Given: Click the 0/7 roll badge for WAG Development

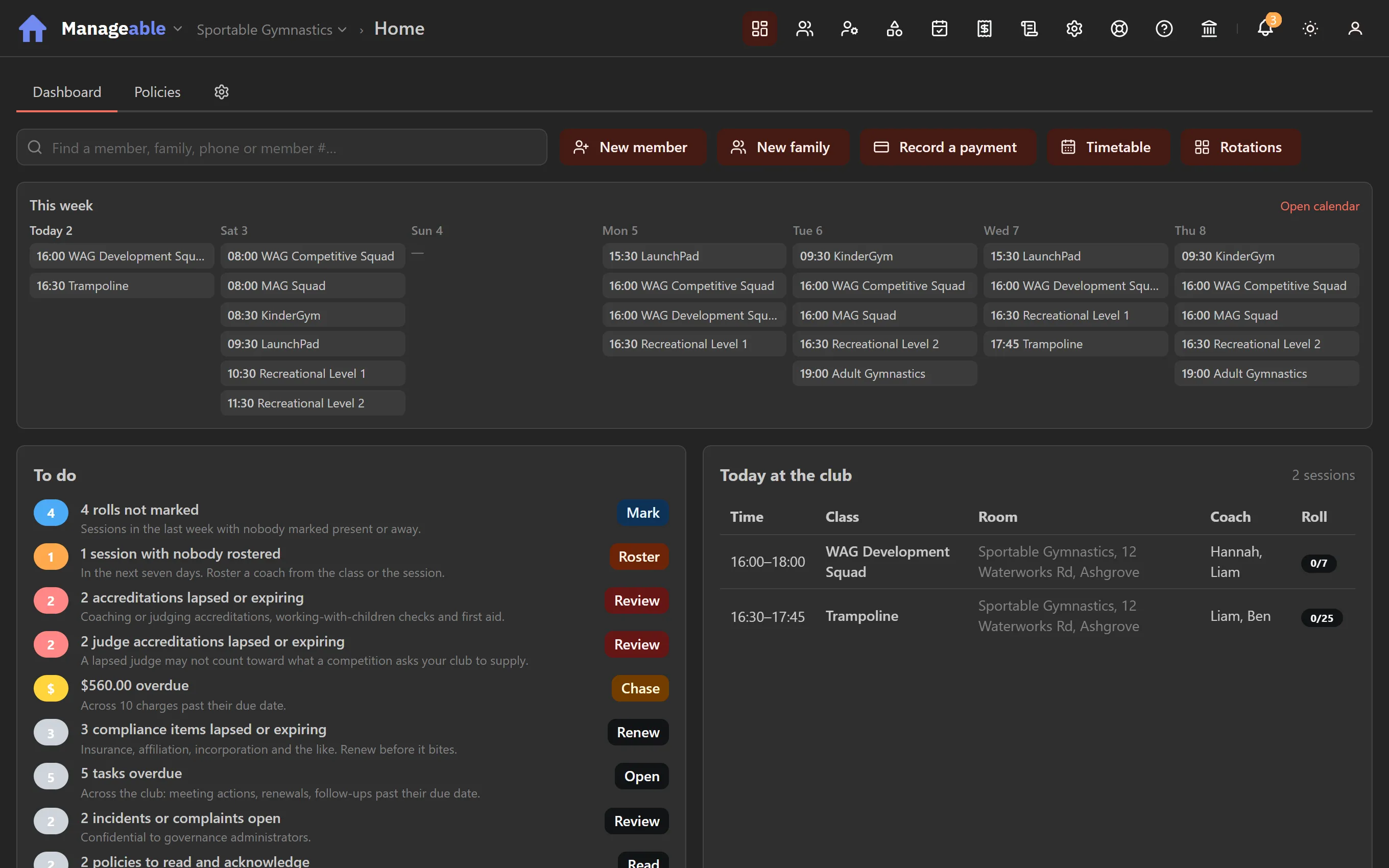Looking at the screenshot, I should point(1319,563).
